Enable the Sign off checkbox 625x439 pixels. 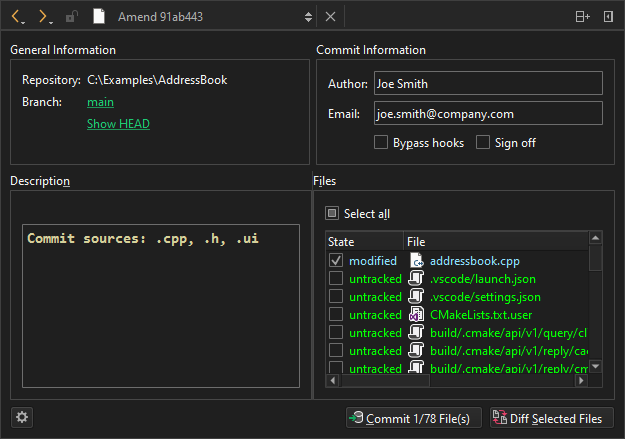(484, 143)
